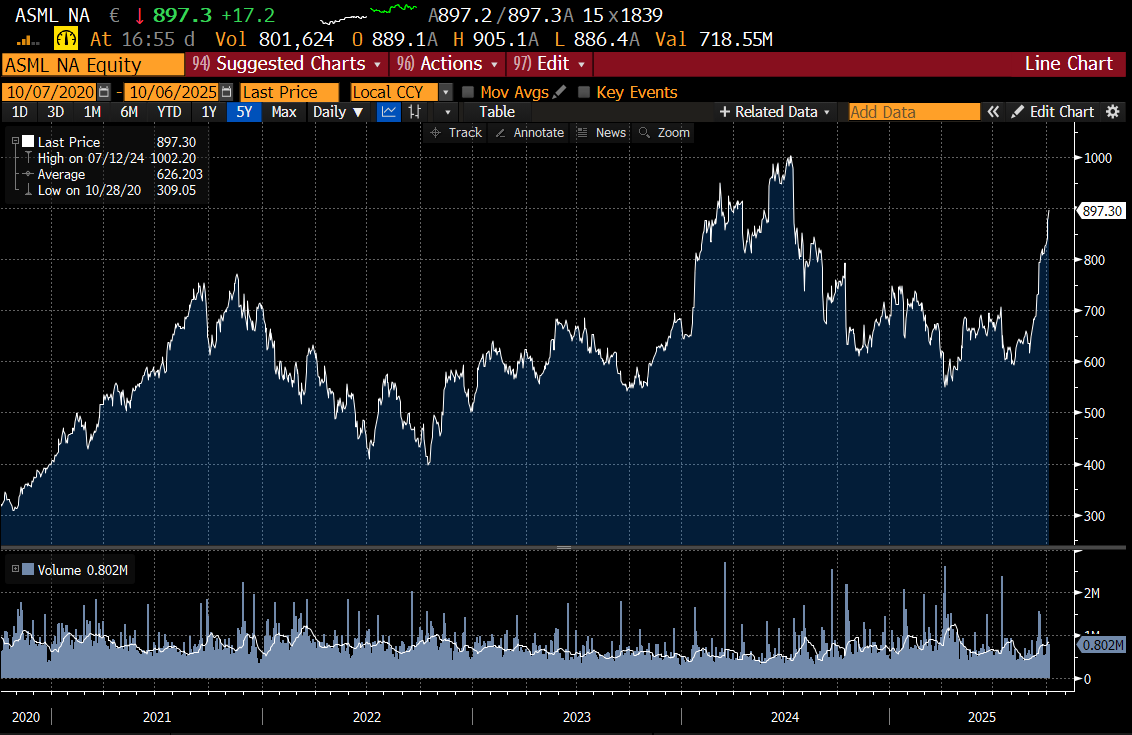Click the start date field 10/07/2020
Viewport: 1132px width, 735px height.
(x=51, y=92)
